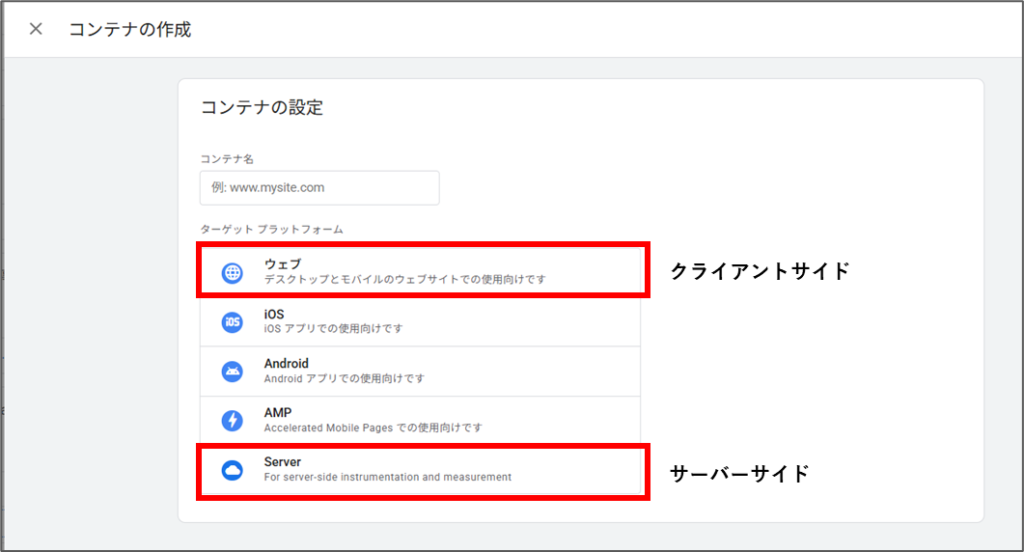
Task: Click the globe icon for the Web platform
Action: coord(232,272)
